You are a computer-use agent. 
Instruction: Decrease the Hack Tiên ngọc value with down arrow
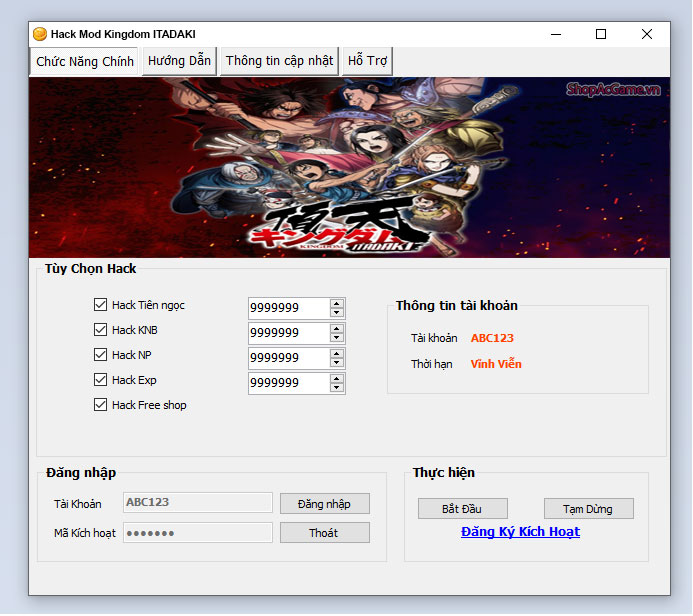(337, 312)
